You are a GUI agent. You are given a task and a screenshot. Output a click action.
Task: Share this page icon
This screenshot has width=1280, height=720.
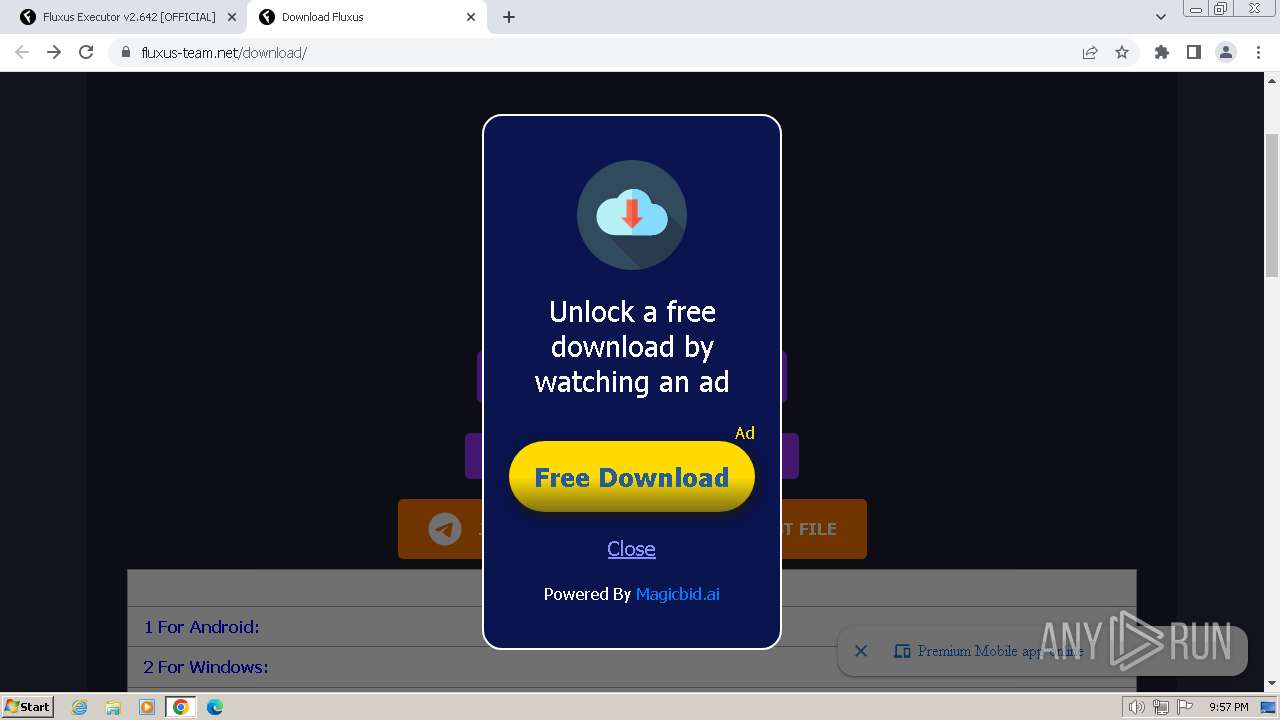tap(1090, 52)
